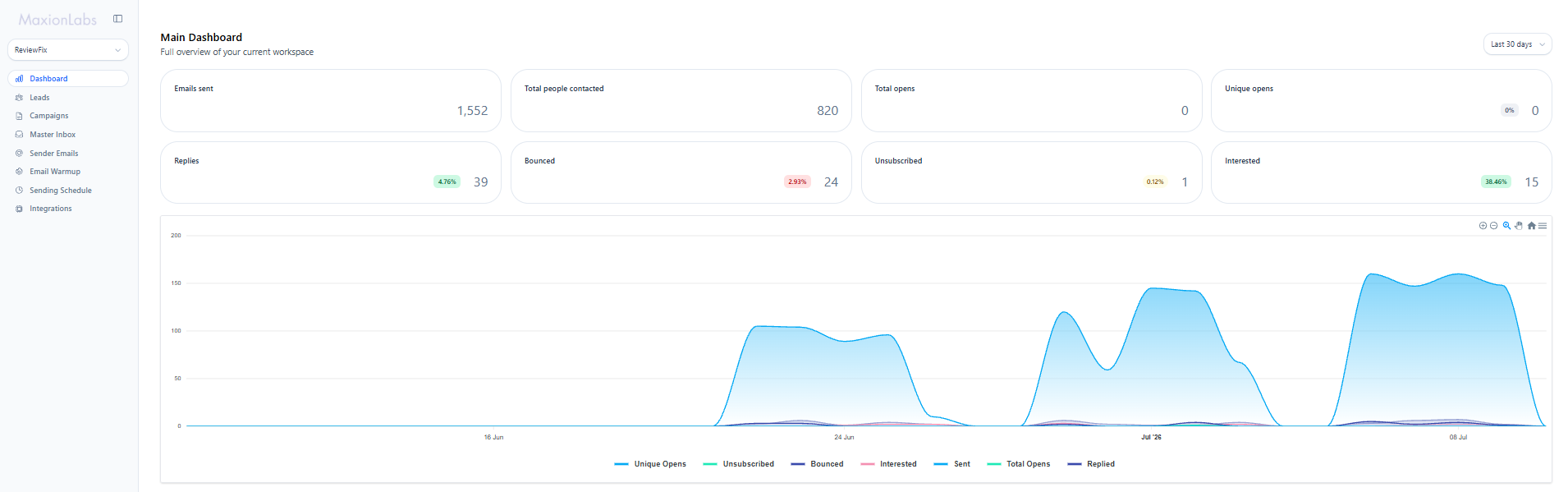Click the Unsubscribed 0.12% badge
1568x492 pixels.
point(1155,182)
